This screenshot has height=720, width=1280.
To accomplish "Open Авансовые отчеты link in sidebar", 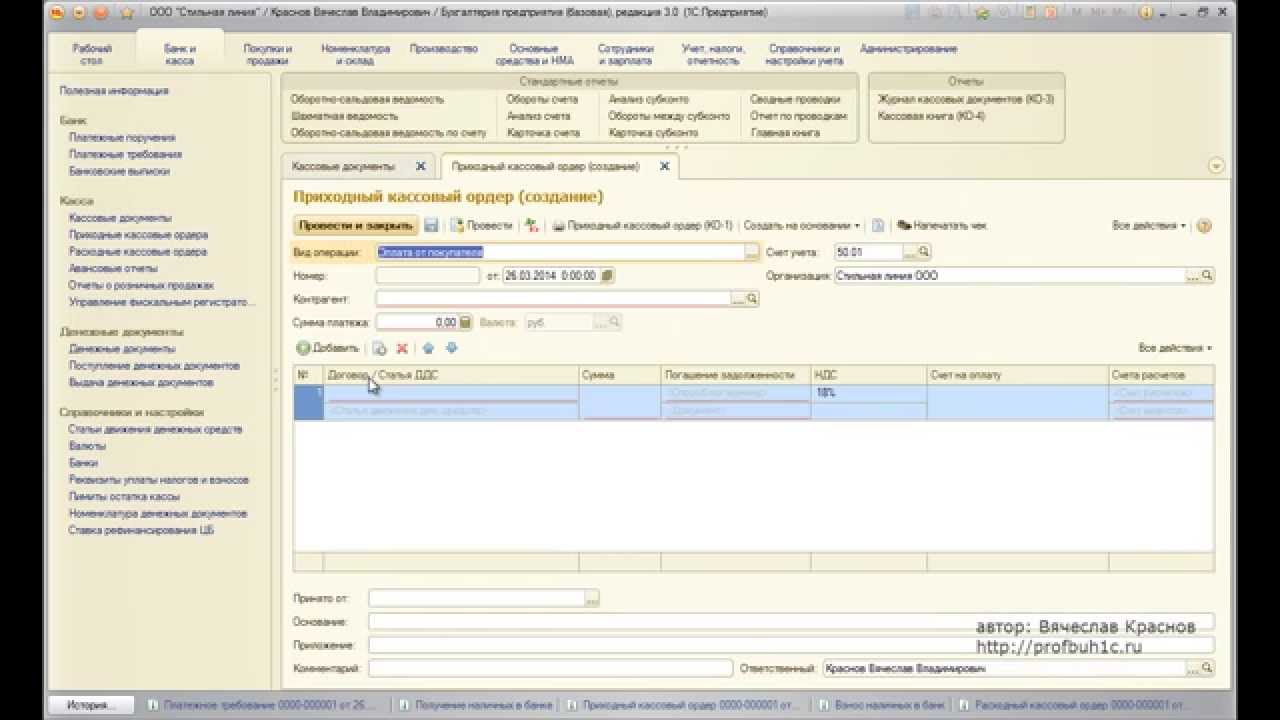I will pyautogui.click(x=113, y=268).
